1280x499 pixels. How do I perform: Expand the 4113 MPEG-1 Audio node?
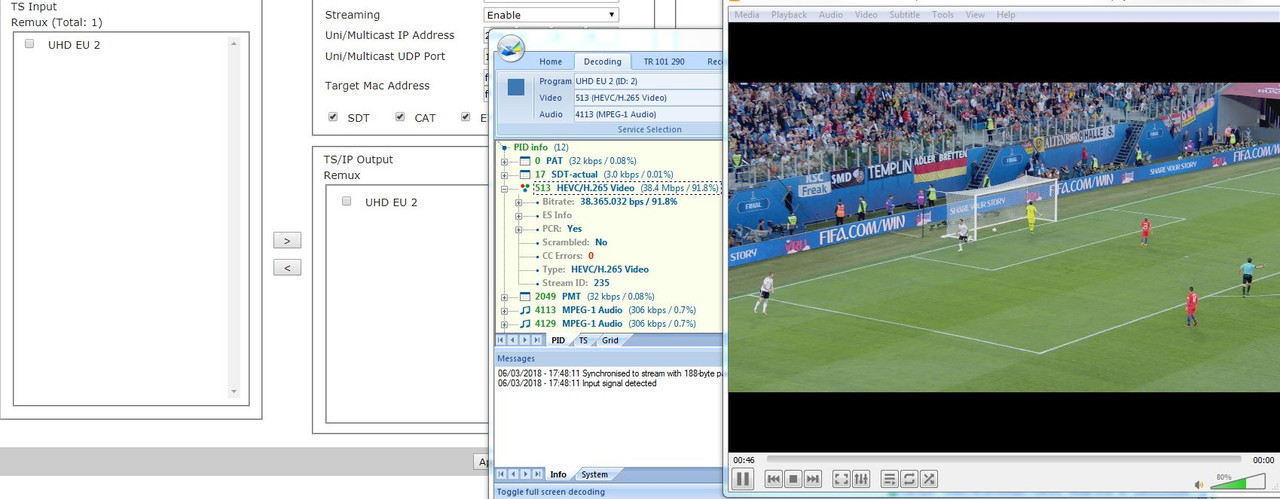(506, 310)
